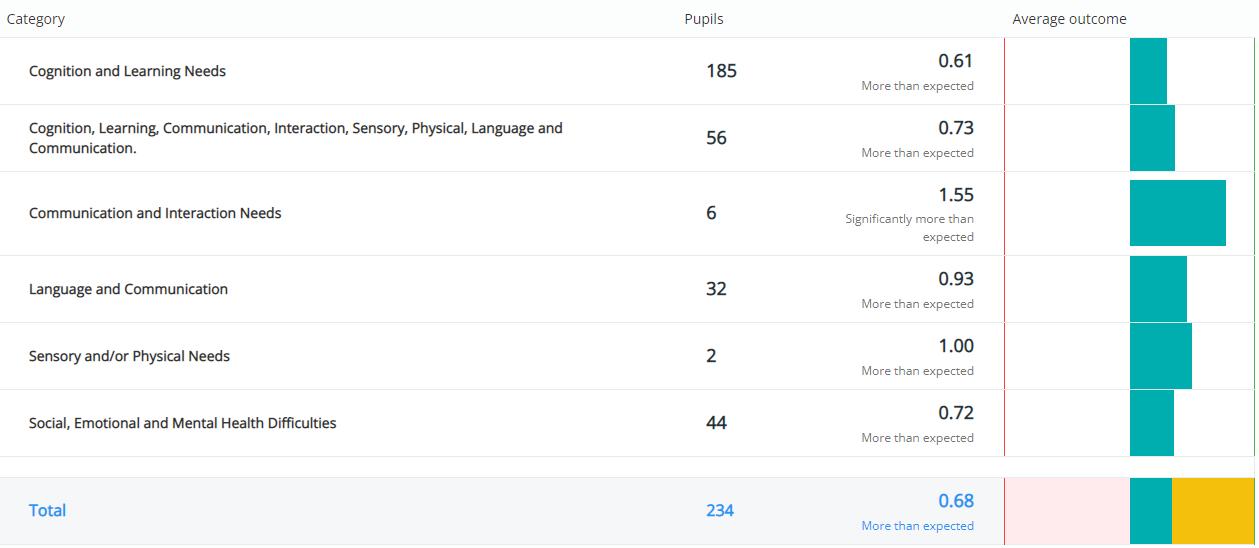Click the teal bar for Communication and Interaction
The width and height of the screenshot is (1259, 548).
pos(1177,213)
